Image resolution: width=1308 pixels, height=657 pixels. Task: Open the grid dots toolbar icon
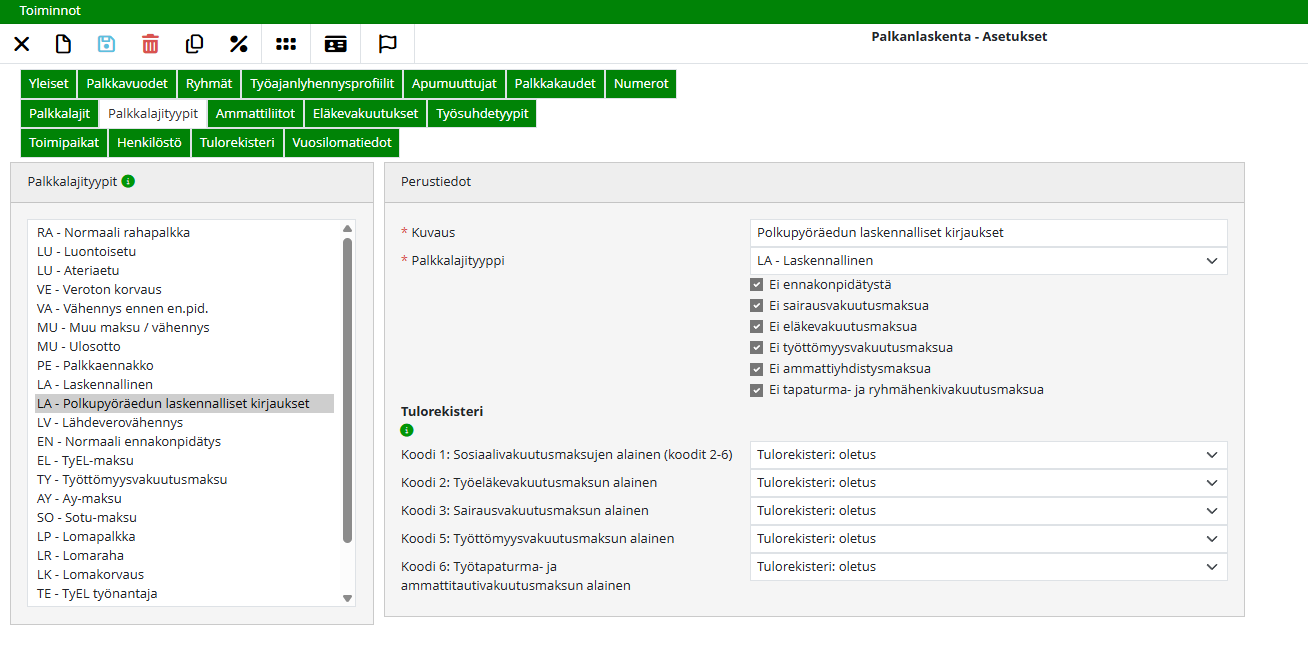point(286,44)
